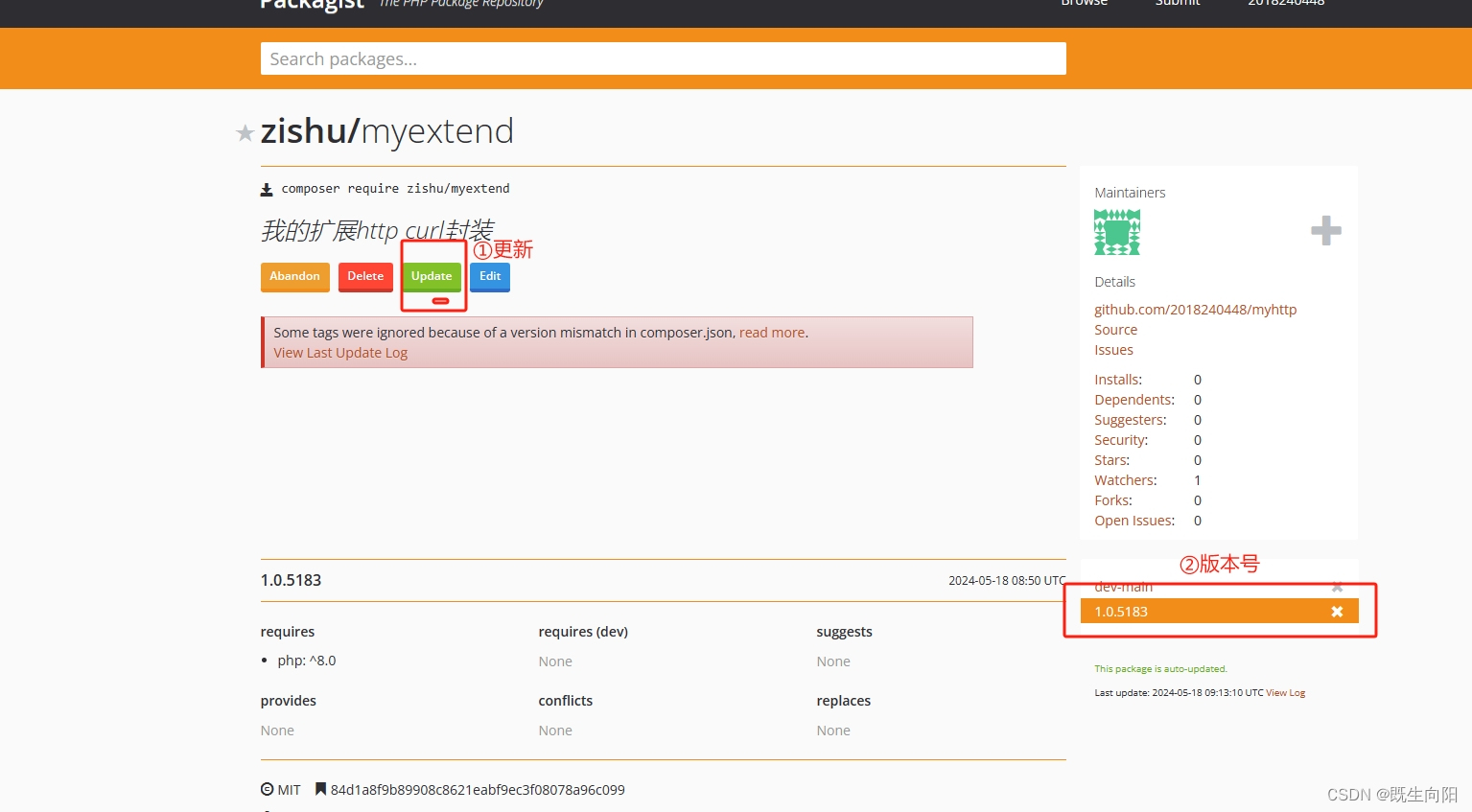Image resolution: width=1472 pixels, height=812 pixels.
Task: Open the View Log link by last update
Action: pyautogui.click(x=1285, y=692)
